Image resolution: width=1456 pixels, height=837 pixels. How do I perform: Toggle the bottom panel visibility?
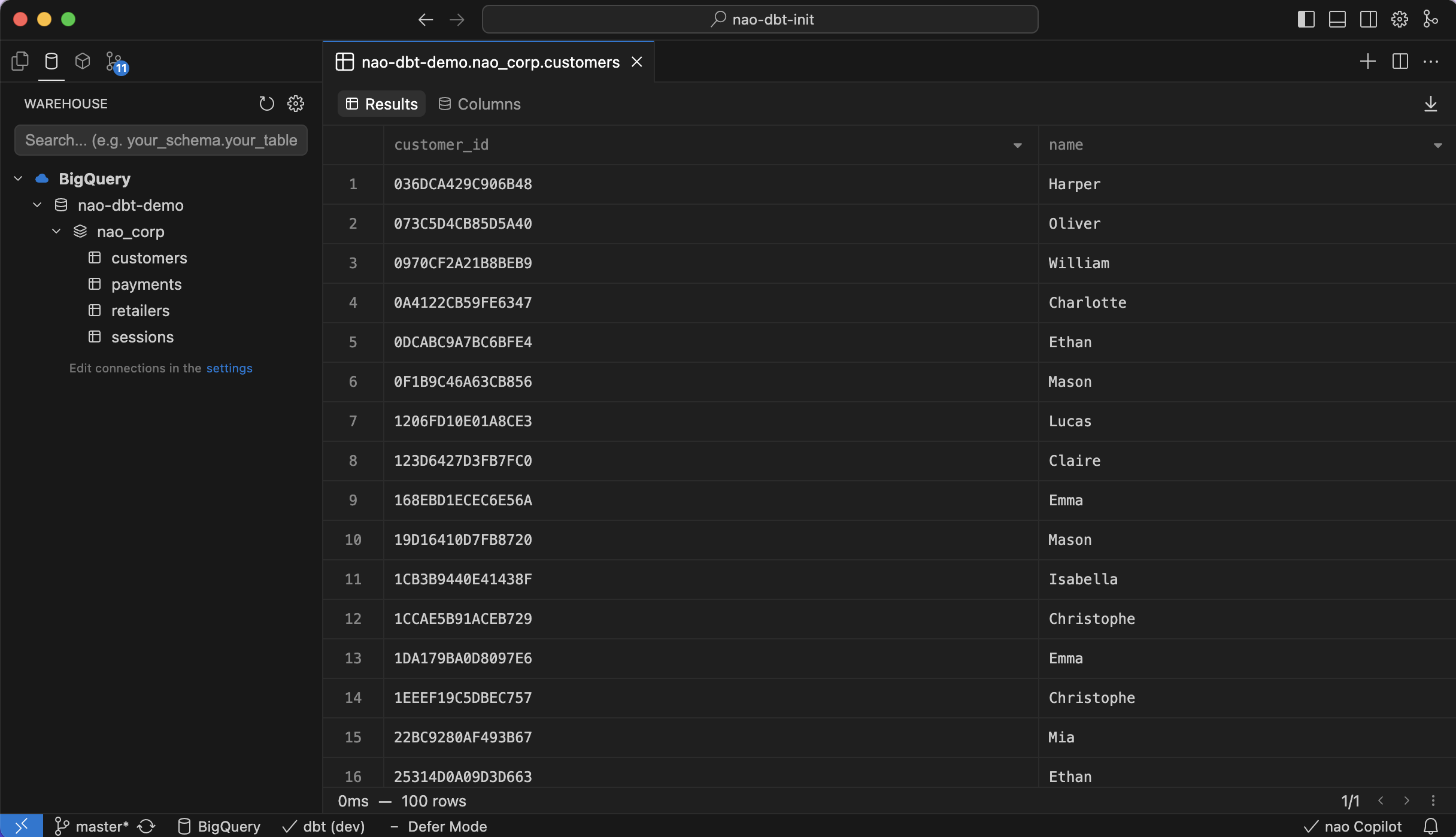(x=1337, y=19)
